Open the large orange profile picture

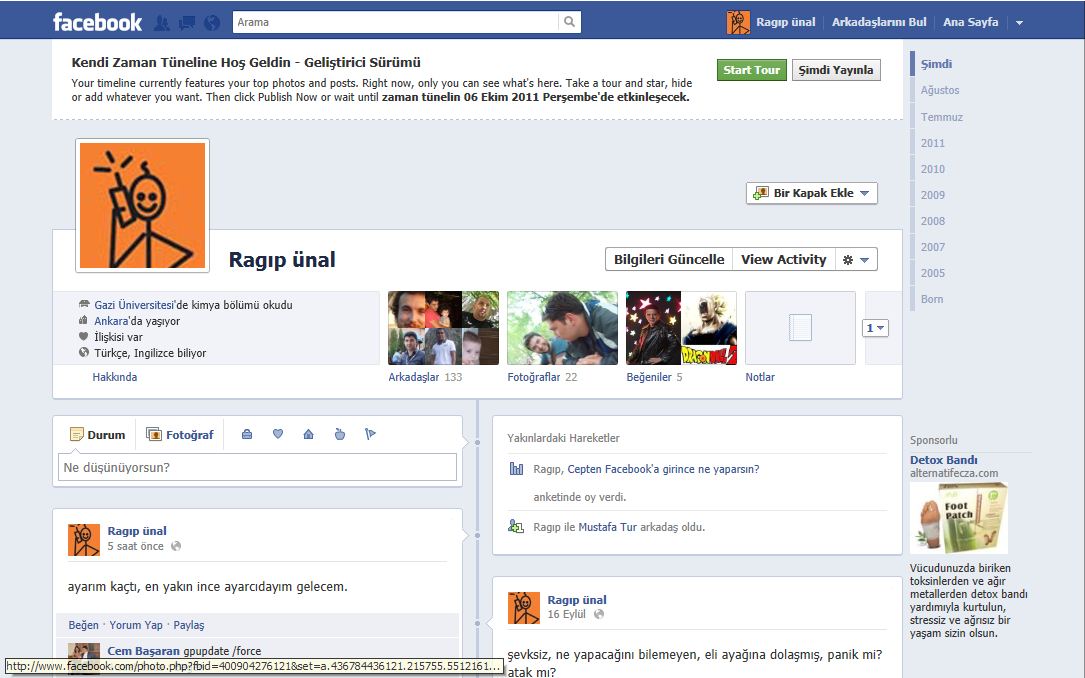[x=143, y=205]
